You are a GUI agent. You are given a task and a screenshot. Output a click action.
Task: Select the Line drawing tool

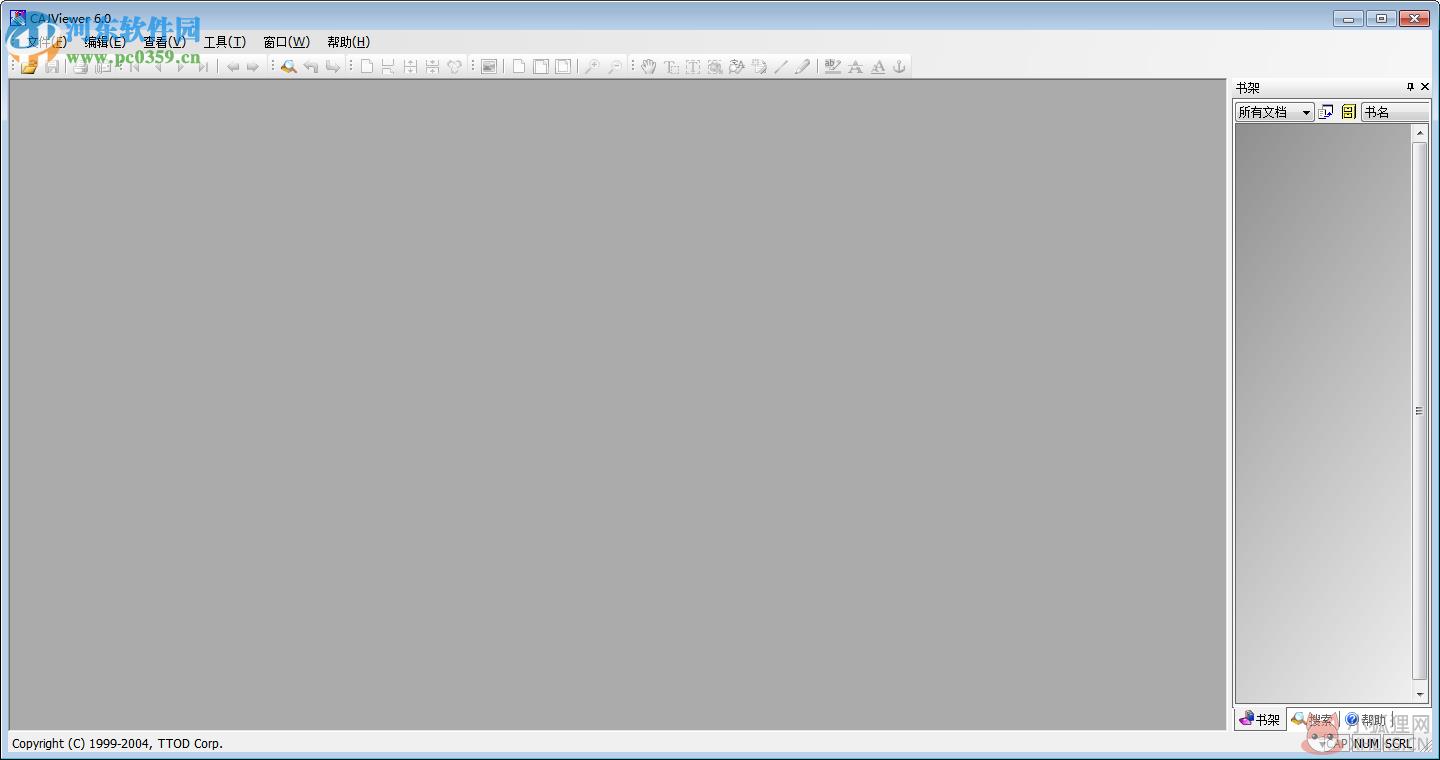781,66
